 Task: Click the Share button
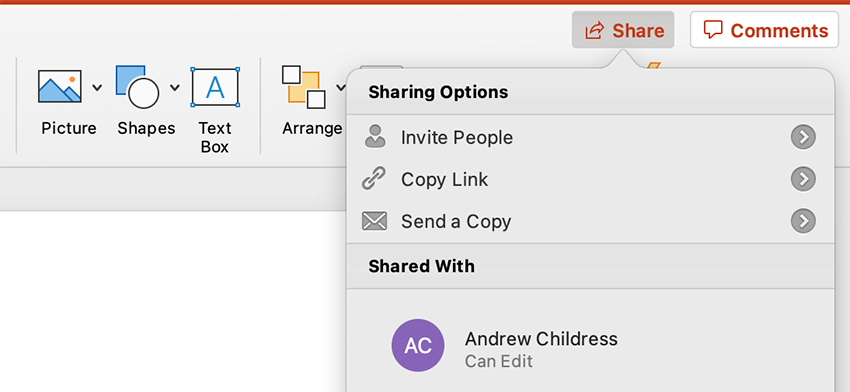[x=623, y=30]
